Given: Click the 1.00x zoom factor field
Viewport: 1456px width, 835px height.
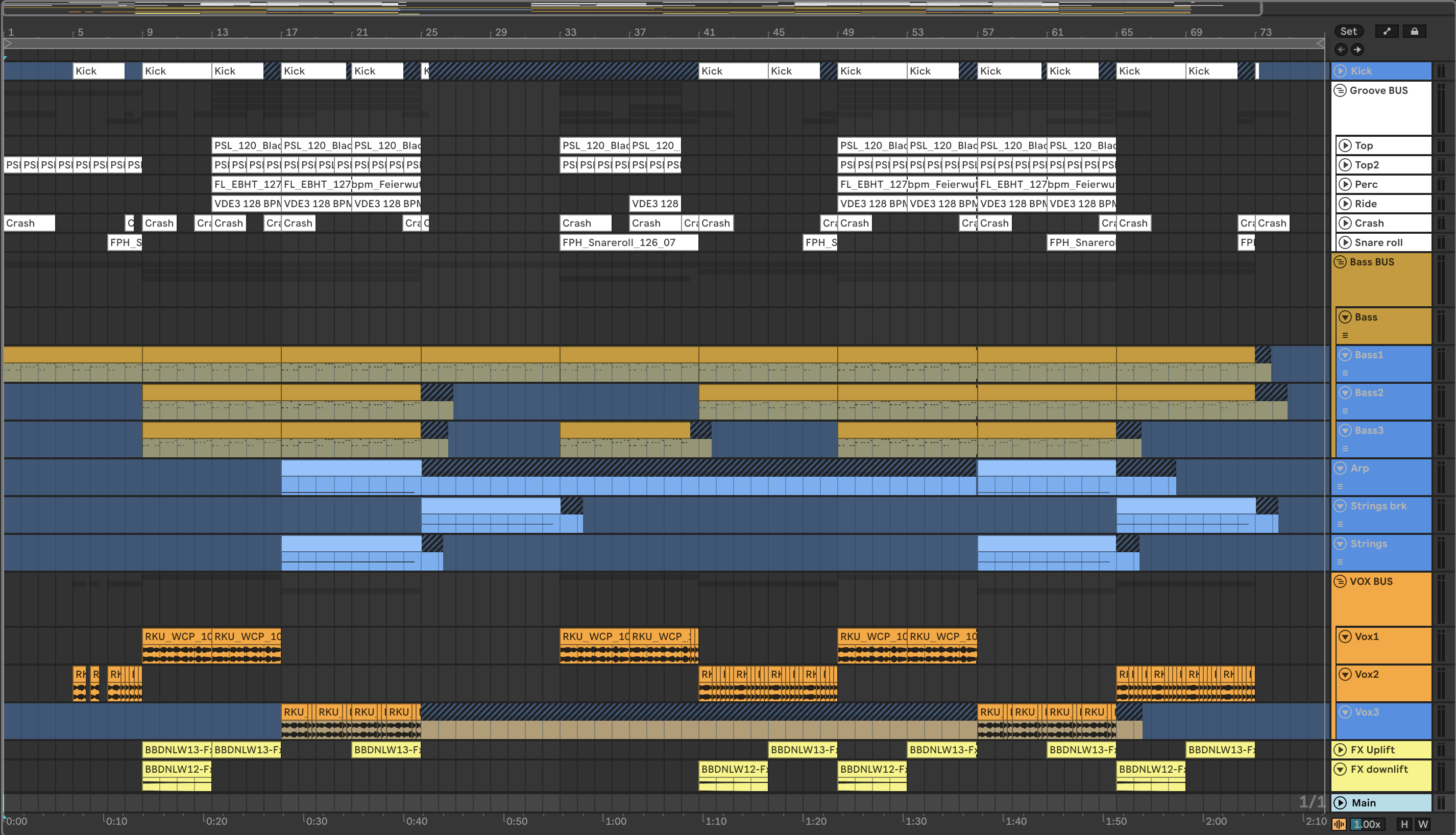Looking at the screenshot, I should (x=1367, y=824).
